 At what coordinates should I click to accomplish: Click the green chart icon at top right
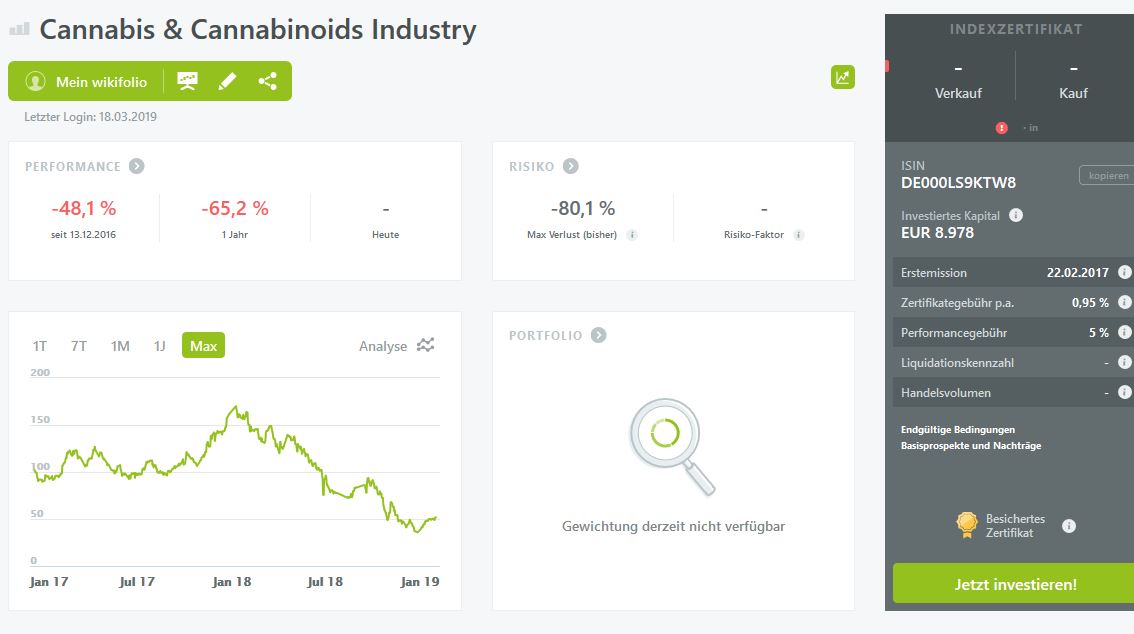point(843,77)
